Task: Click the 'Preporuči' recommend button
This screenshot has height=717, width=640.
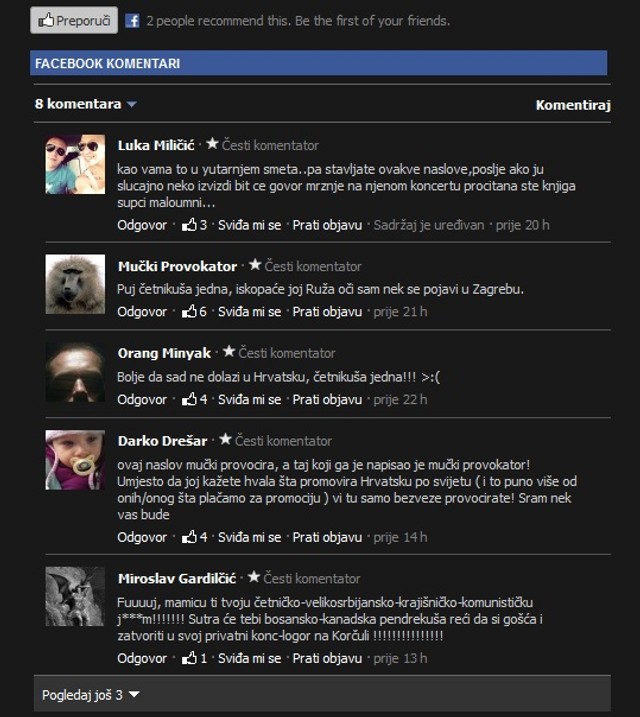Action: pyautogui.click(x=74, y=20)
